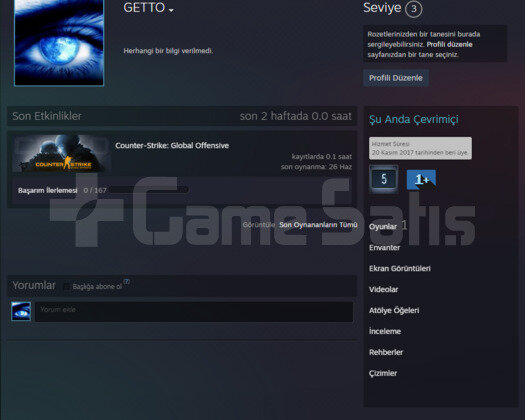Image resolution: width=525 pixels, height=420 pixels.
Task: Click the blue eye profile avatar
Action: pyautogui.click(x=59, y=43)
